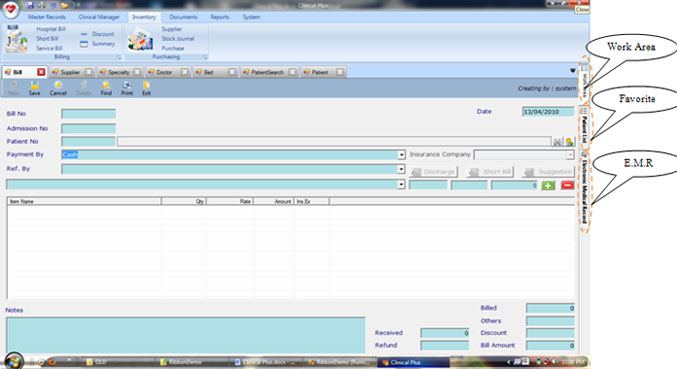
Task: Open the Reports ribbon tab
Action: [220, 17]
